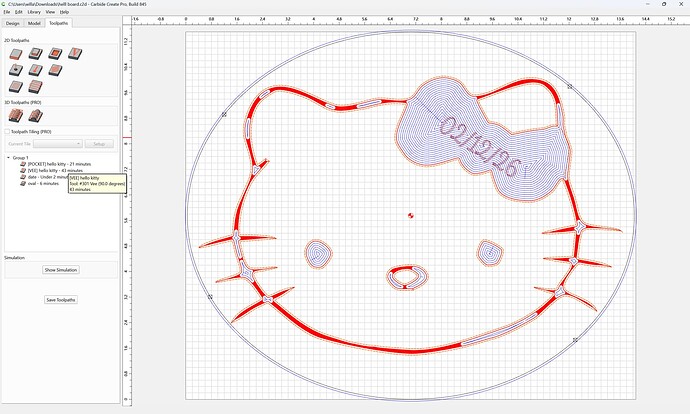Screen dimensions: 690x414
Task: Open the Edit menu
Action: click(18, 12)
